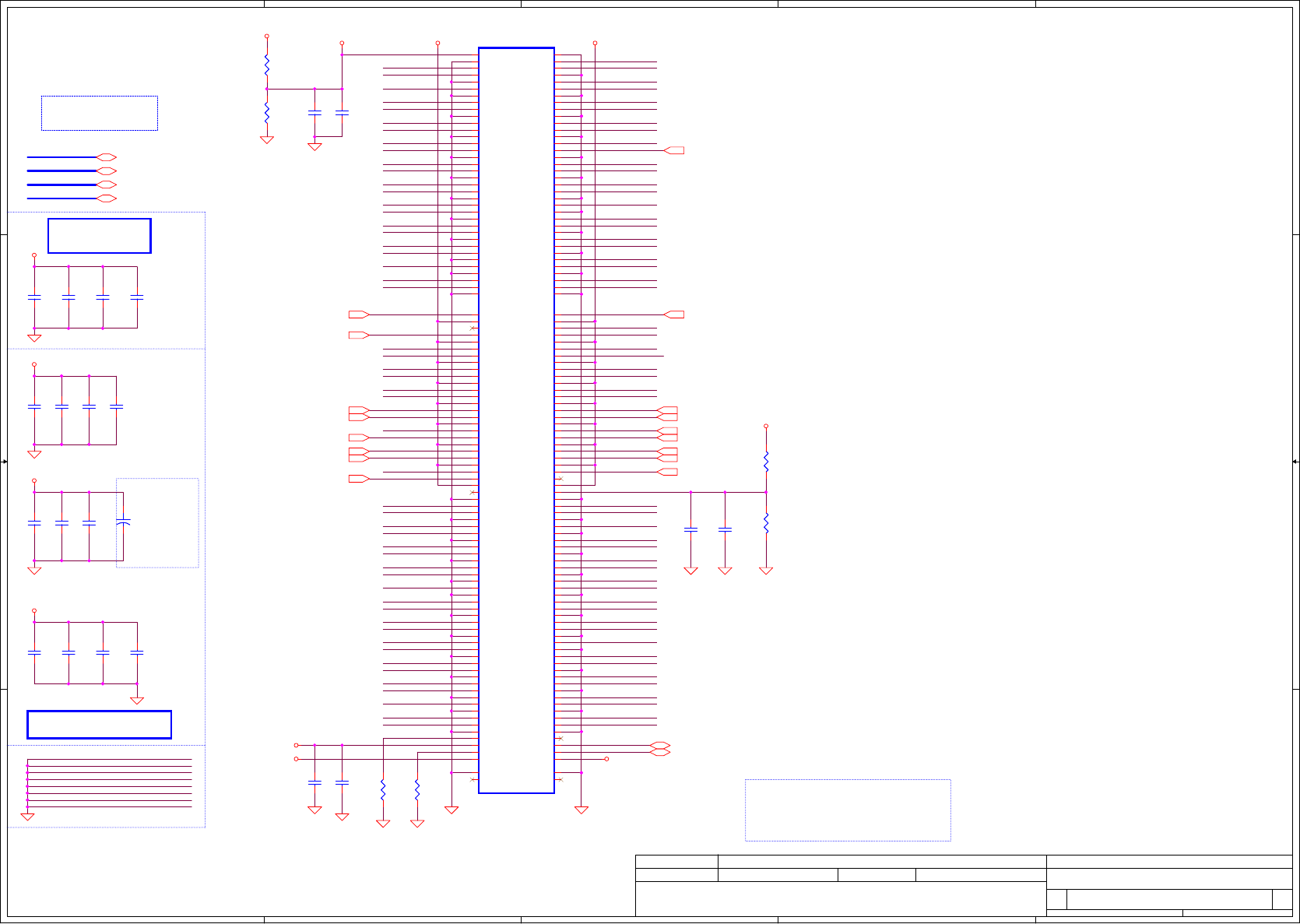This screenshot has height=924, width=1300.
Task: Select the test-point circle at the IC's bottom-right wire end
Action: pyautogui.click(x=606, y=759)
